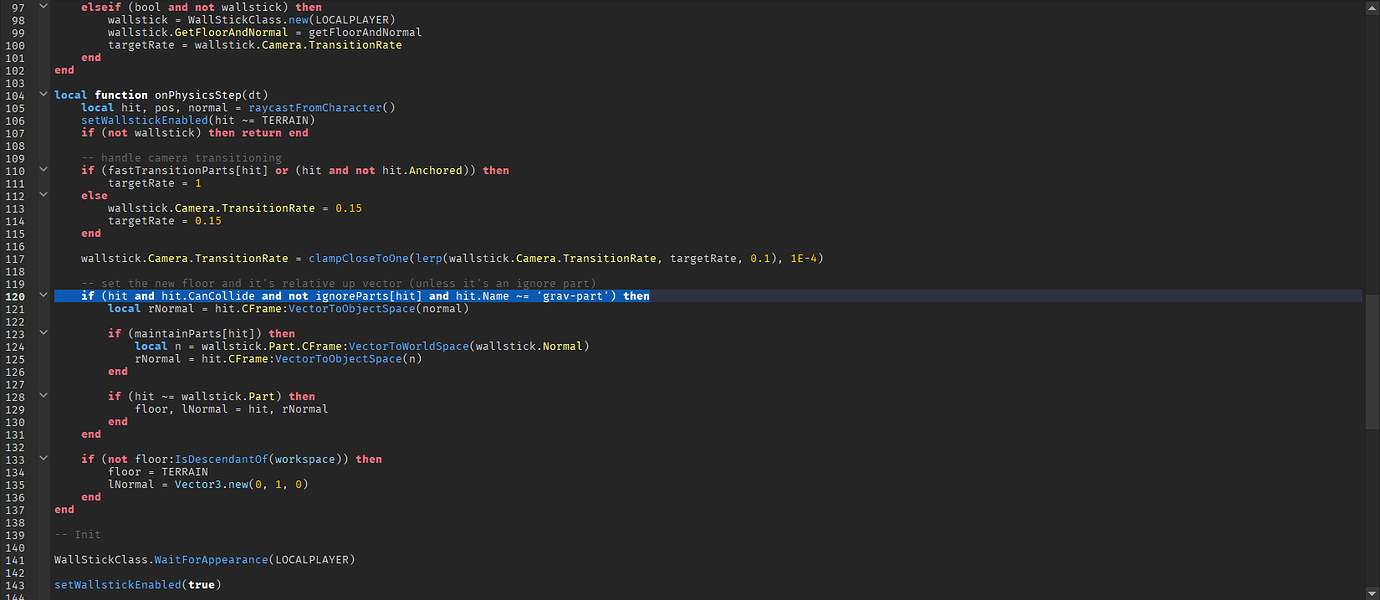Click the scrollbar down arrow
This screenshot has width=1380, height=600.
(x=1372, y=593)
